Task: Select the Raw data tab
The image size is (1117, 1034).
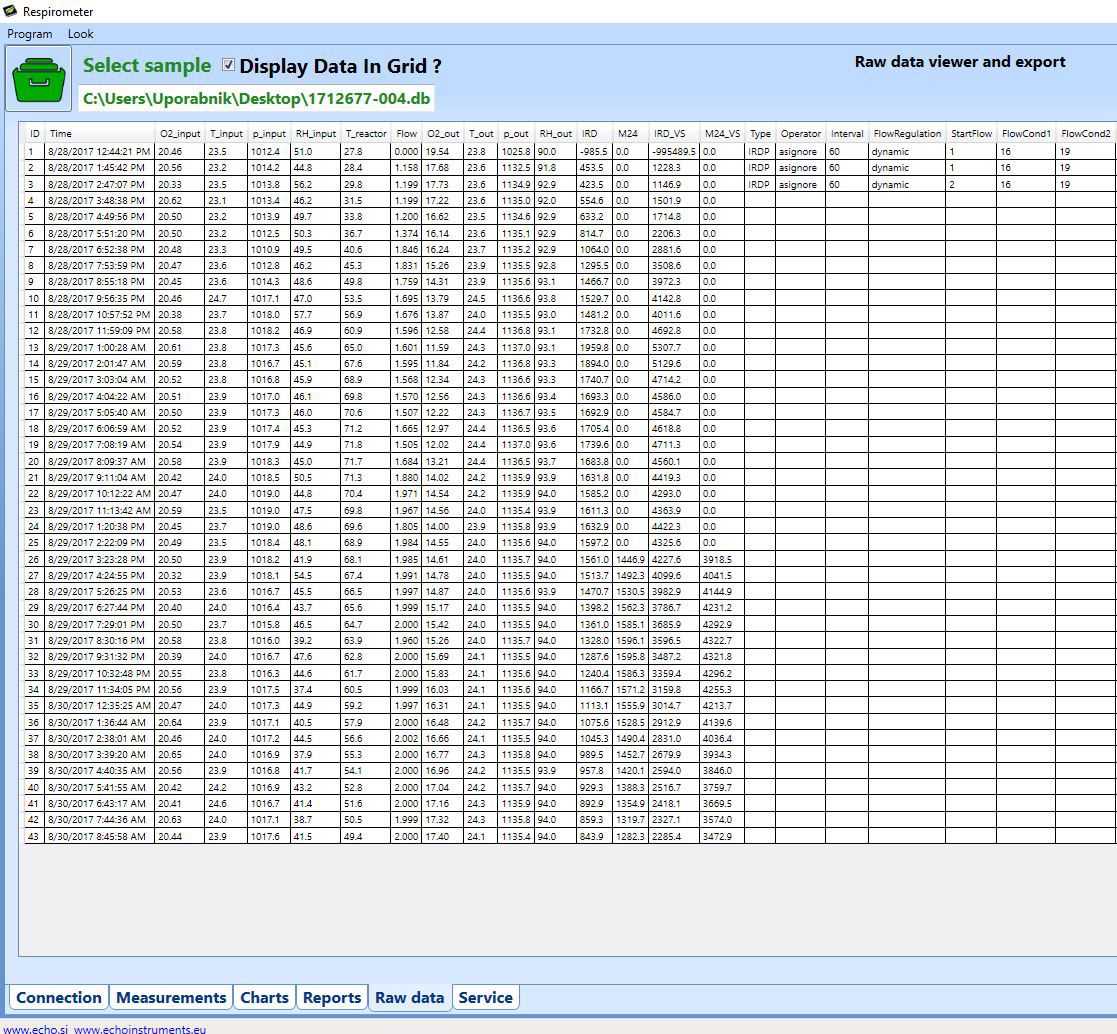Action: click(409, 997)
